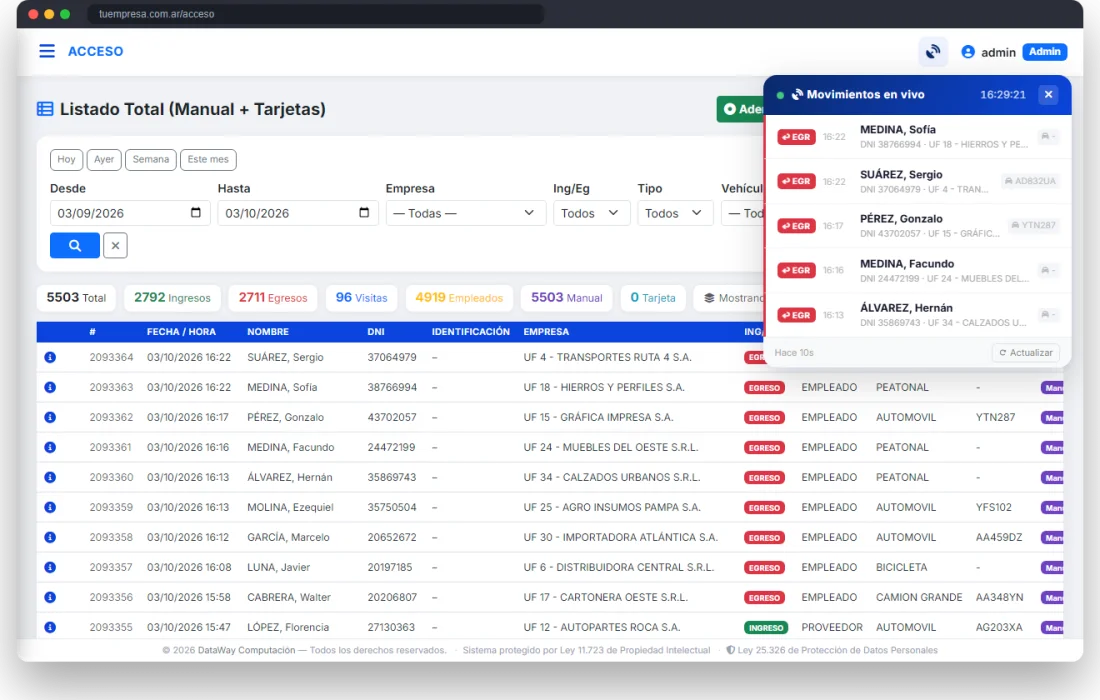The height and width of the screenshot is (700, 1100).
Task: Sort by the FECHA / HORA column header
Action: pos(181,332)
